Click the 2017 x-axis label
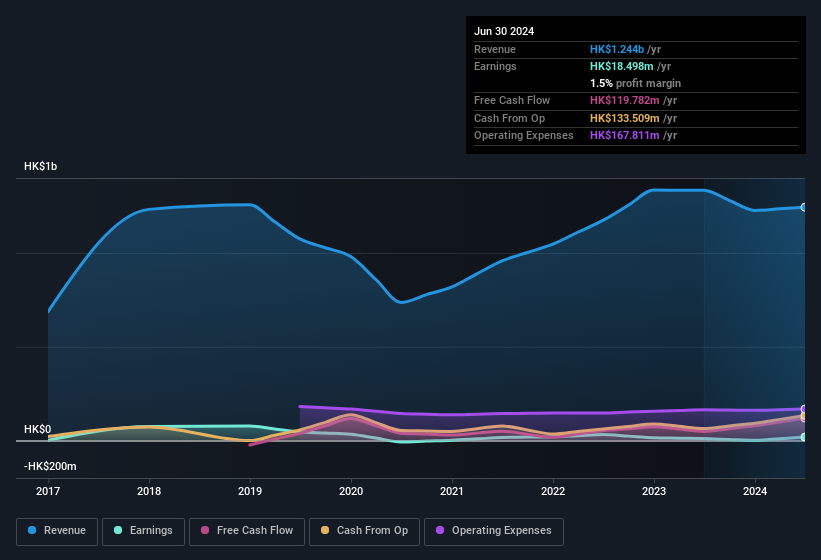 point(48,491)
